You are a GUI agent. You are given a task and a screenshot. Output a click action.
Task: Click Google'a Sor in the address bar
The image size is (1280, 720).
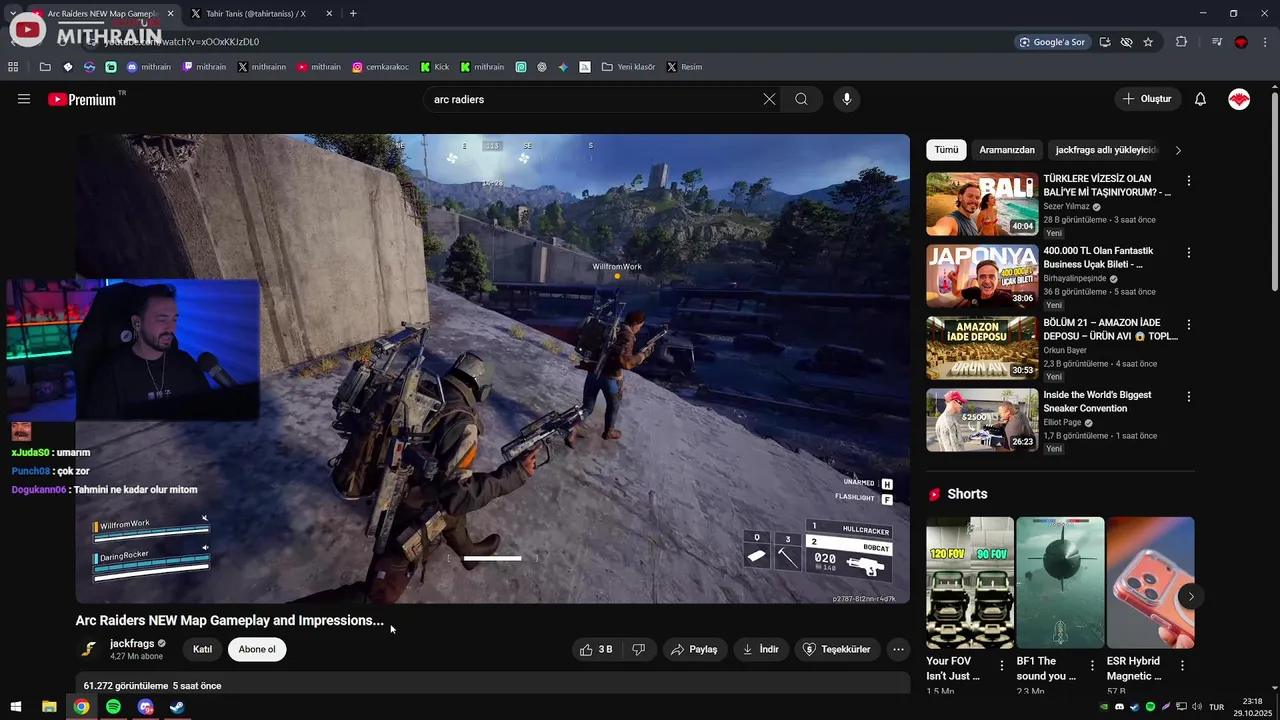pyautogui.click(x=1052, y=42)
